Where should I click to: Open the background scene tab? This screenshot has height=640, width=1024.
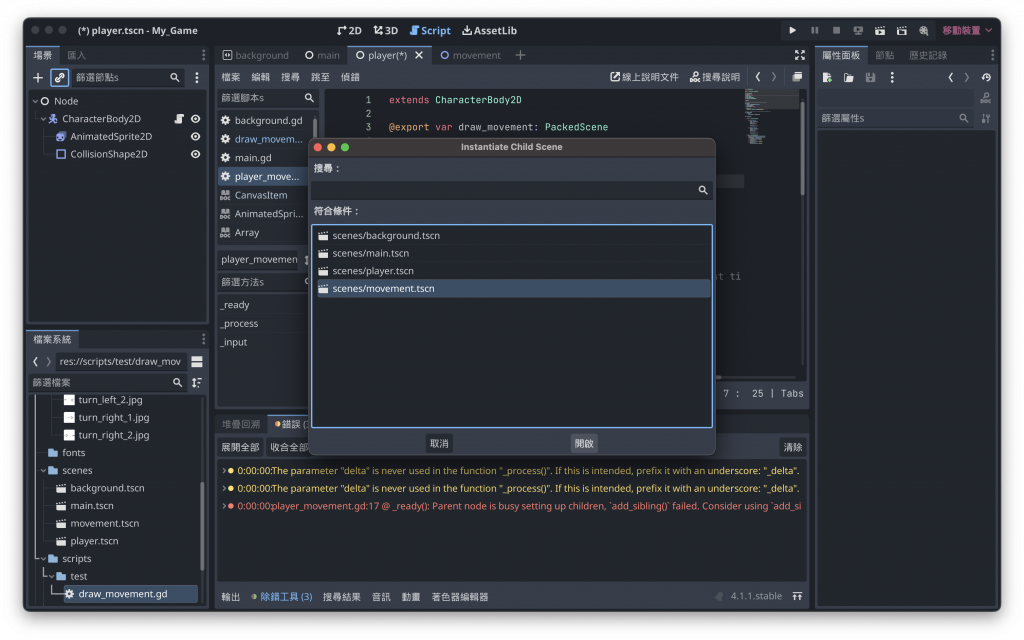(255, 56)
